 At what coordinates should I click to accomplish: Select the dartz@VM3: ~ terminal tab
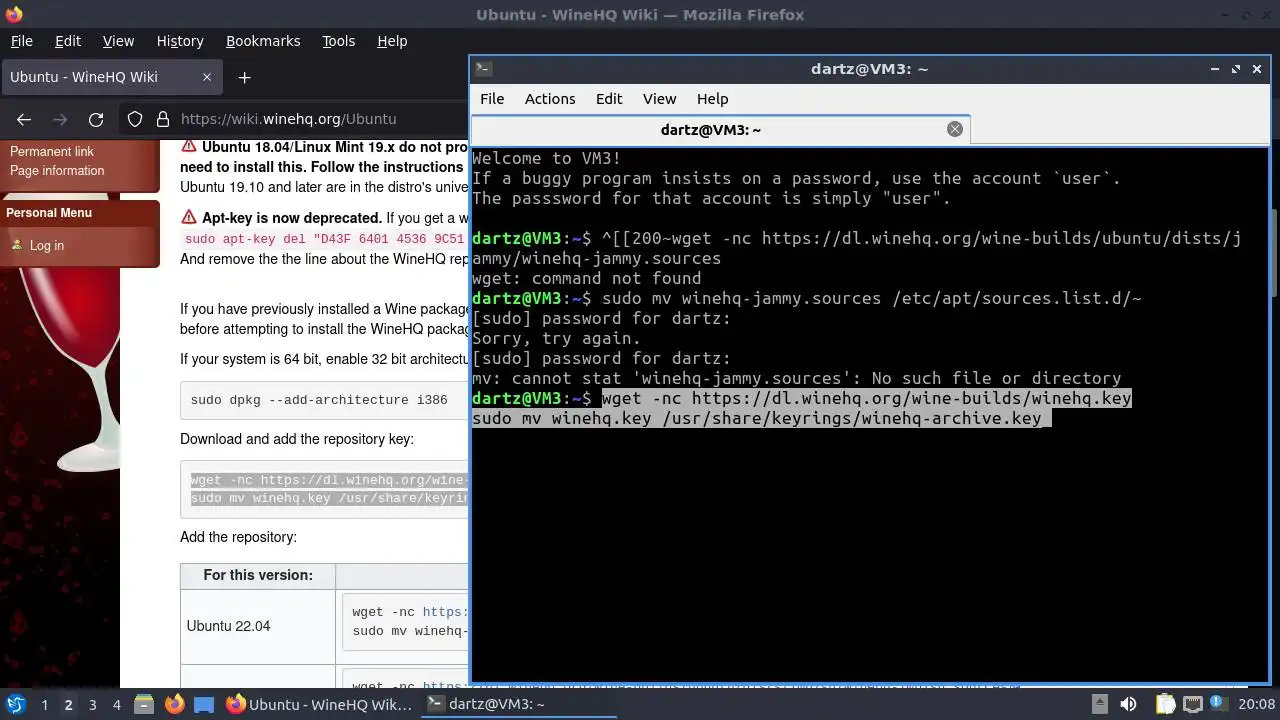coord(711,130)
